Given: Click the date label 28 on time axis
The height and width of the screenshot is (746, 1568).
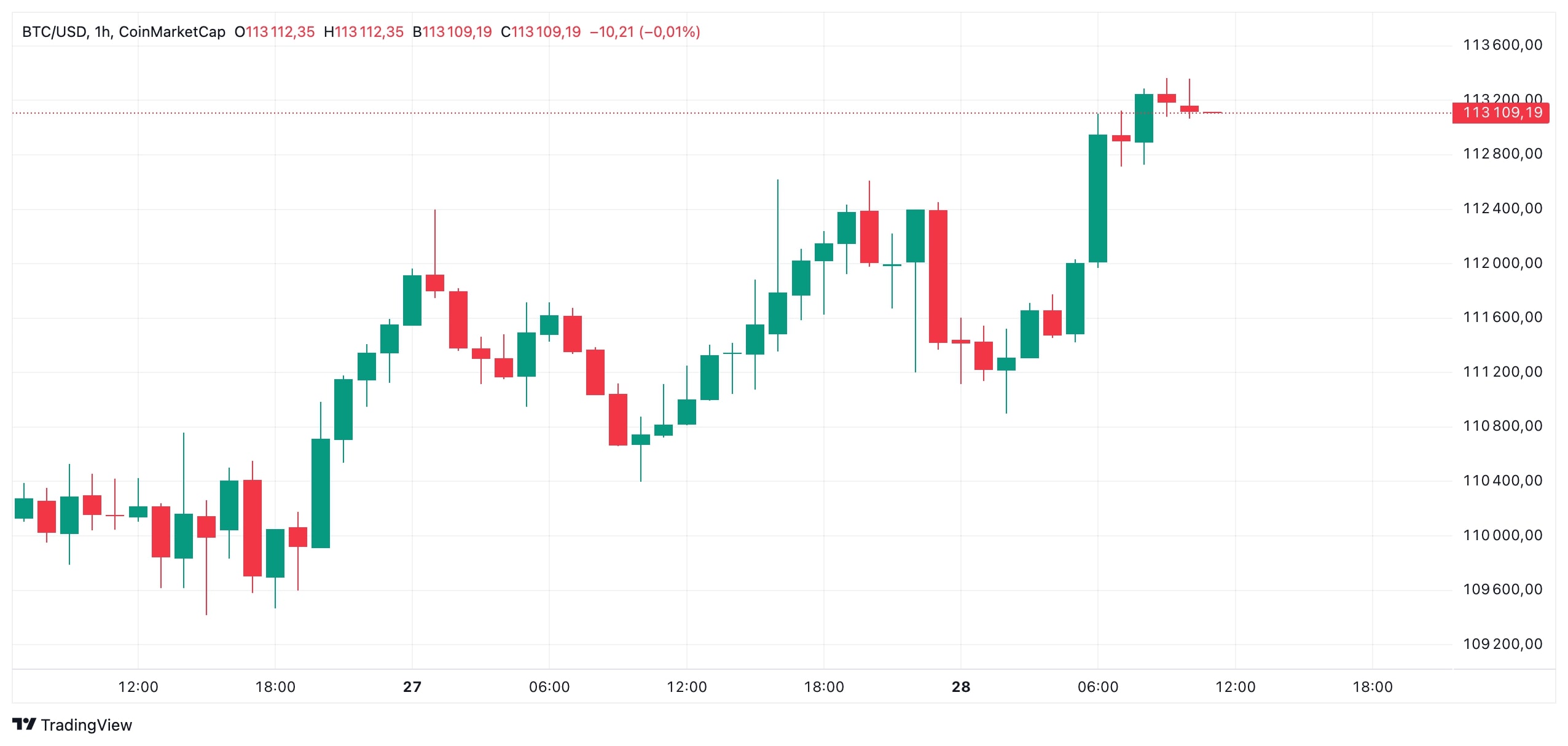Looking at the screenshot, I should [x=961, y=687].
